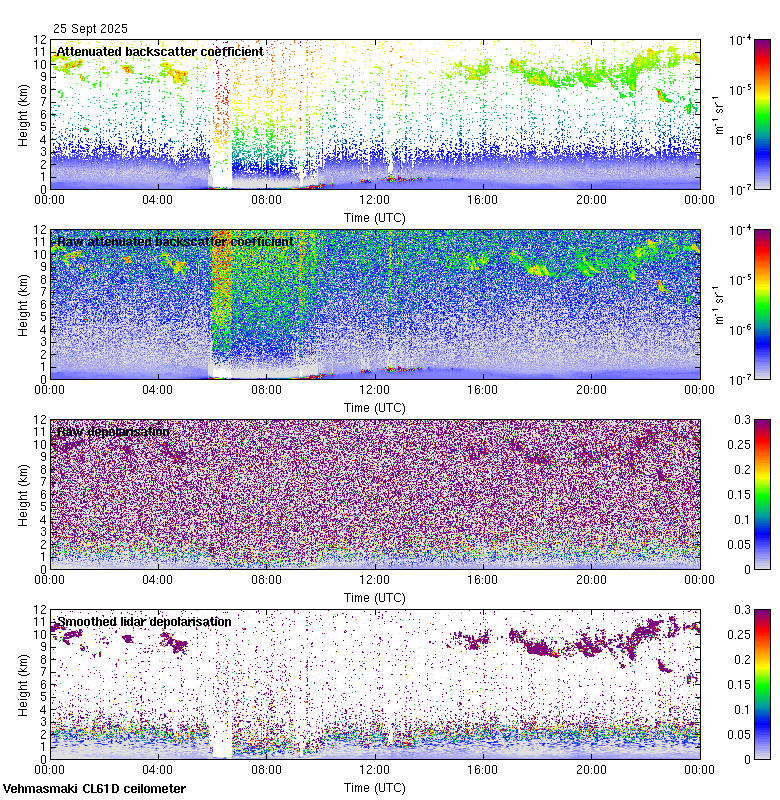Screen dimensions: 780x800
Task: Click the 'Height (km)' axis label of the top plot
Action: tap(23, 115)
